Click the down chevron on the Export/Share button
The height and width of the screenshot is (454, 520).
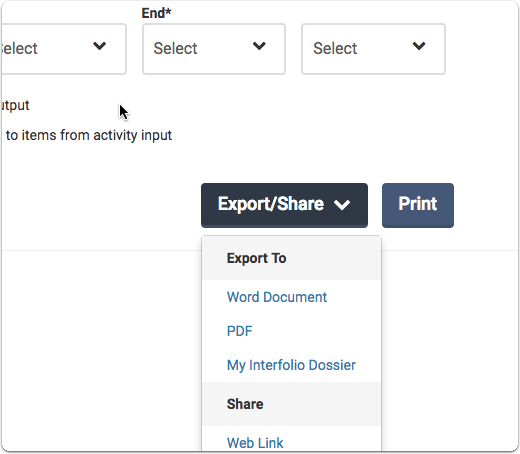coord(342,205)
